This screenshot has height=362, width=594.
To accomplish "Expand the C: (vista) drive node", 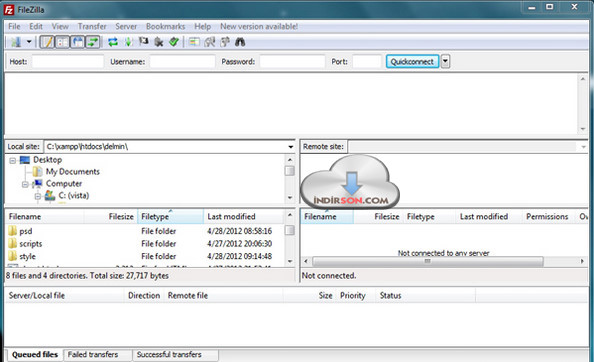I will coord(38,196).
